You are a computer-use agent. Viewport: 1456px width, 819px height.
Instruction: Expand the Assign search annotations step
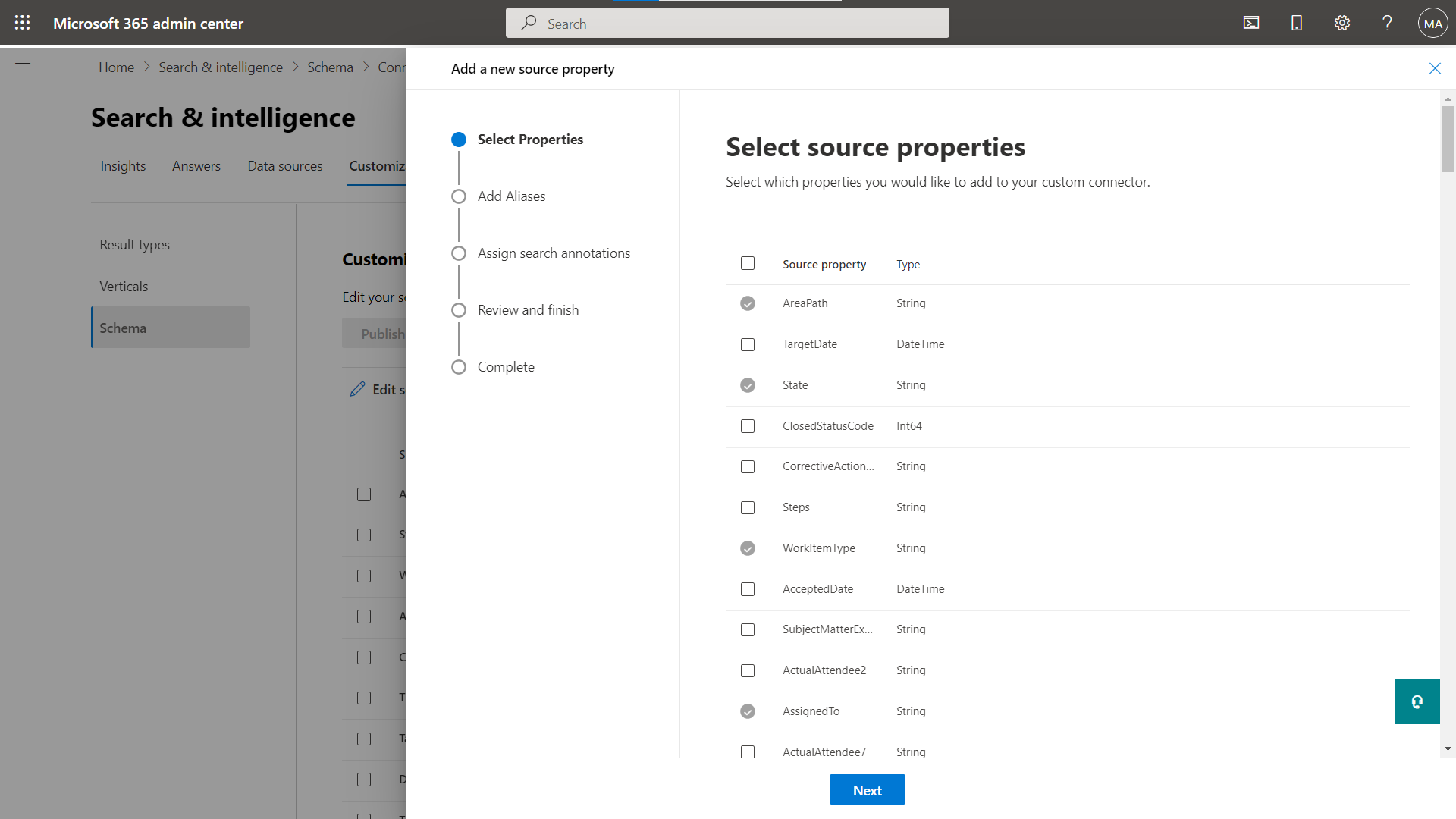tap(553, 253)
